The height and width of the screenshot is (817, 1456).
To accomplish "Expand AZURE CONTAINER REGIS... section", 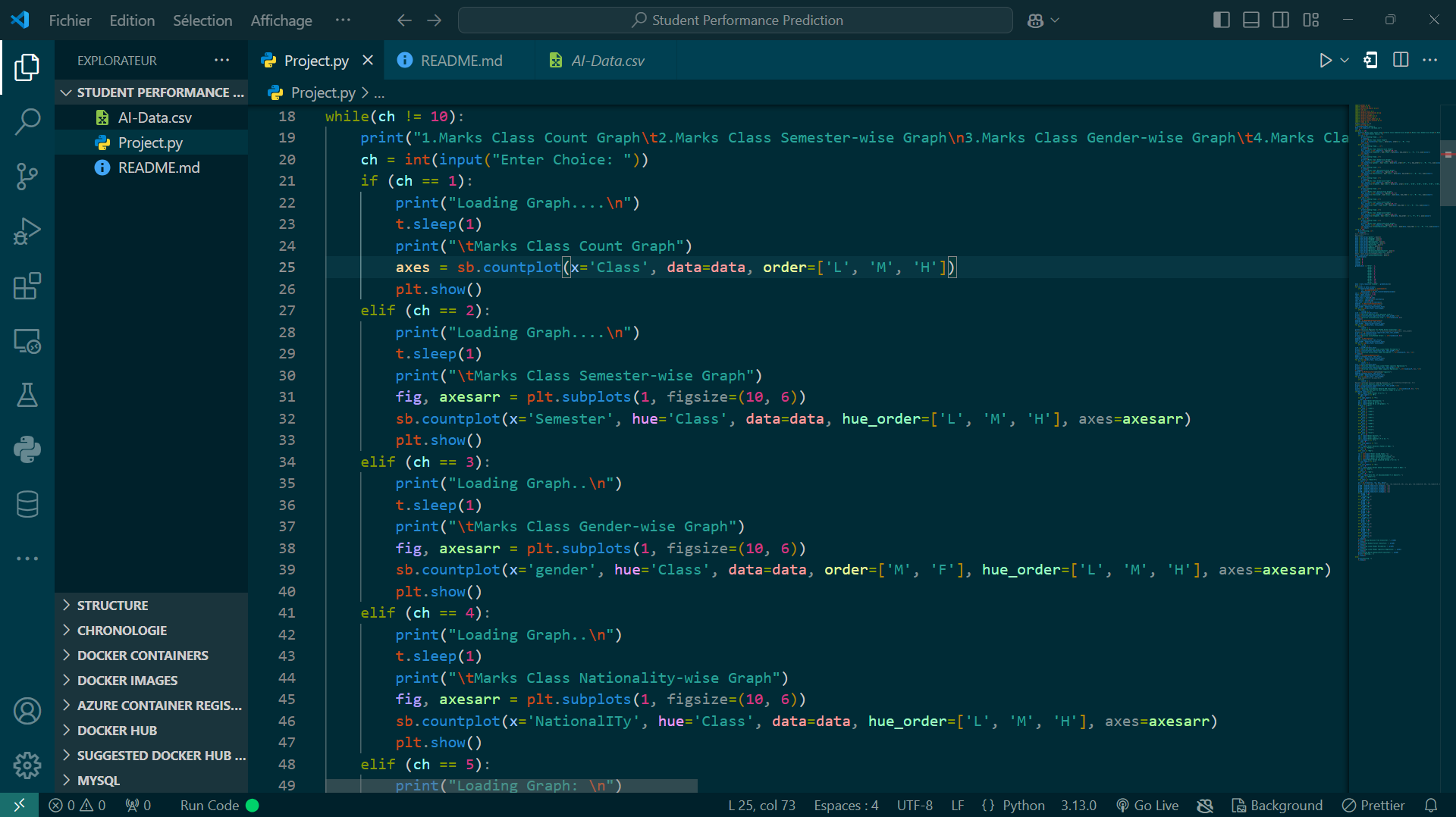I will coord(152,706).
